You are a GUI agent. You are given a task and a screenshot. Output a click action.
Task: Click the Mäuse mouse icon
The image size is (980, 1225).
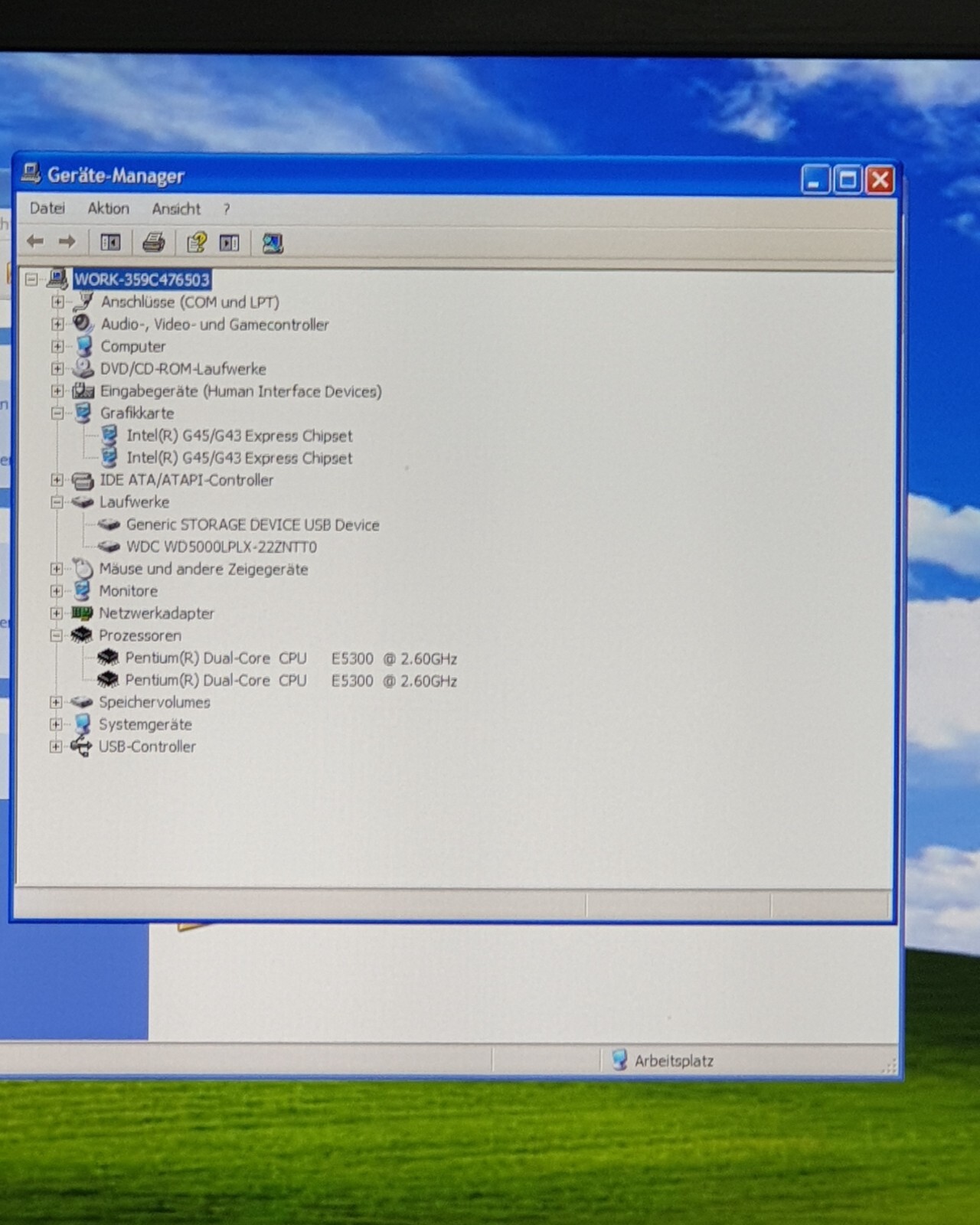82,569
